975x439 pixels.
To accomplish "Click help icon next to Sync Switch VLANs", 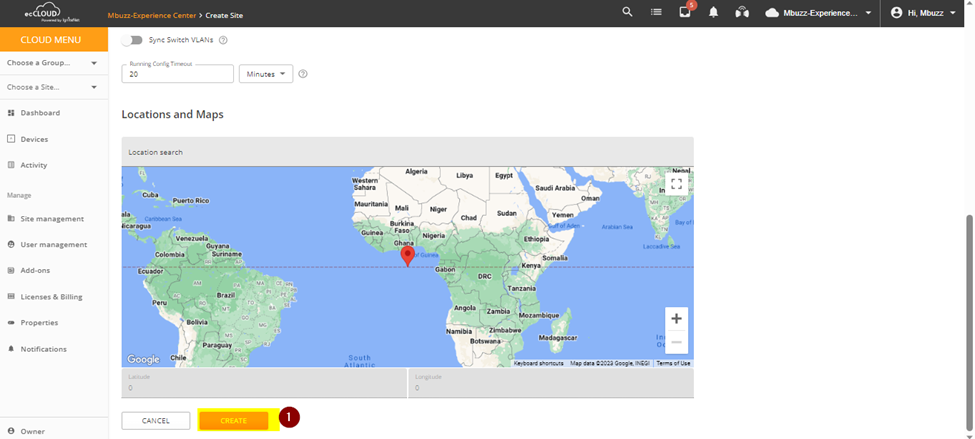I will 223,40.
